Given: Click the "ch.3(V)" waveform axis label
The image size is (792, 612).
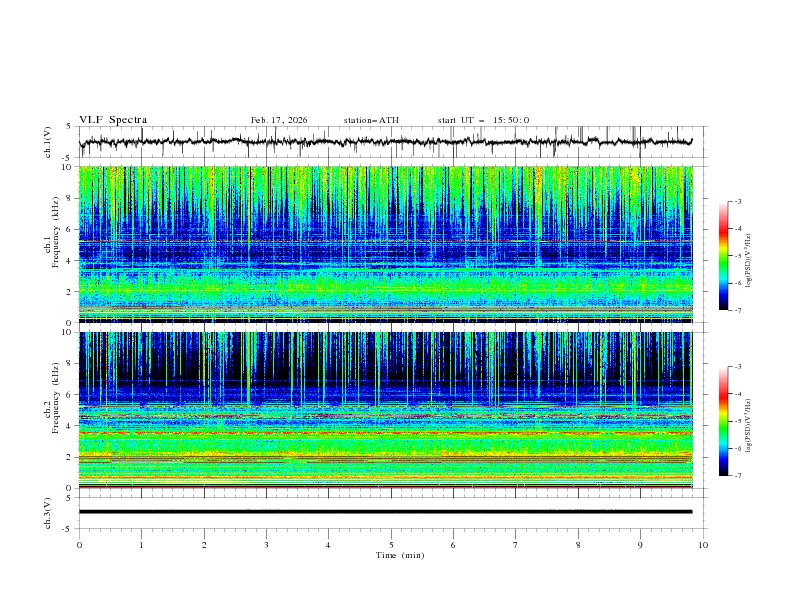Looking at the screenshot, I should (x=48, y=513).
